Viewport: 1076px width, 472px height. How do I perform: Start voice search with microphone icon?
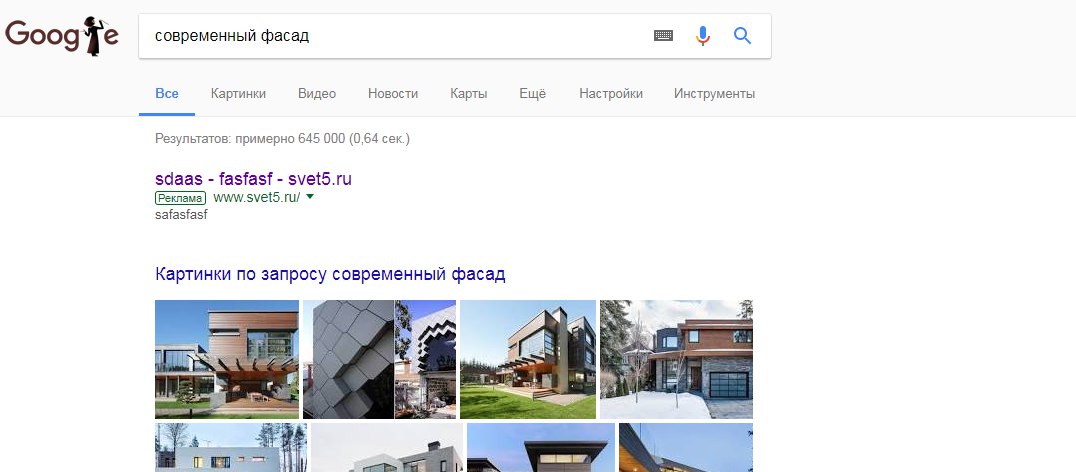click(x=702, y=36)
